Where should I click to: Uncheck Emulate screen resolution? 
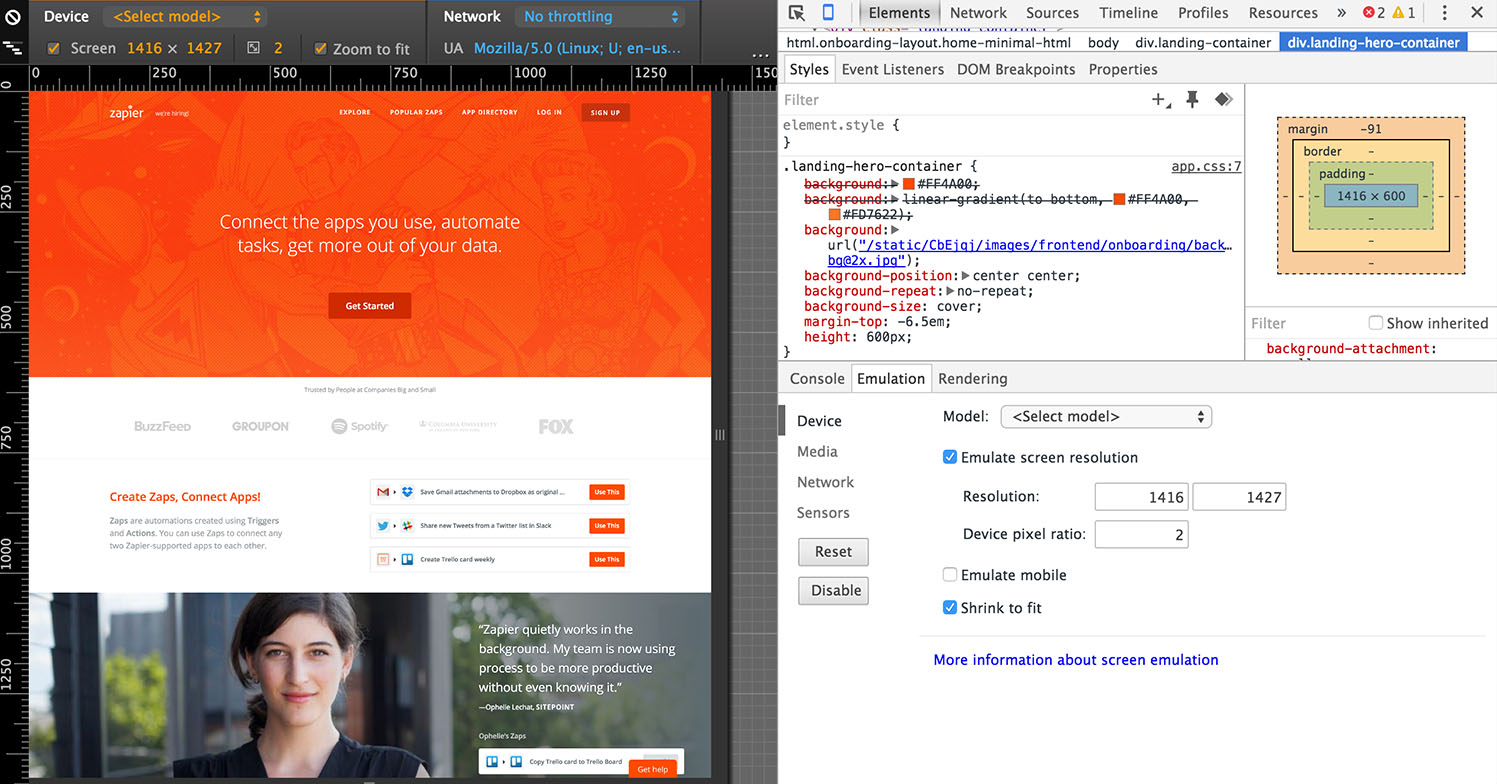point(949,457)
